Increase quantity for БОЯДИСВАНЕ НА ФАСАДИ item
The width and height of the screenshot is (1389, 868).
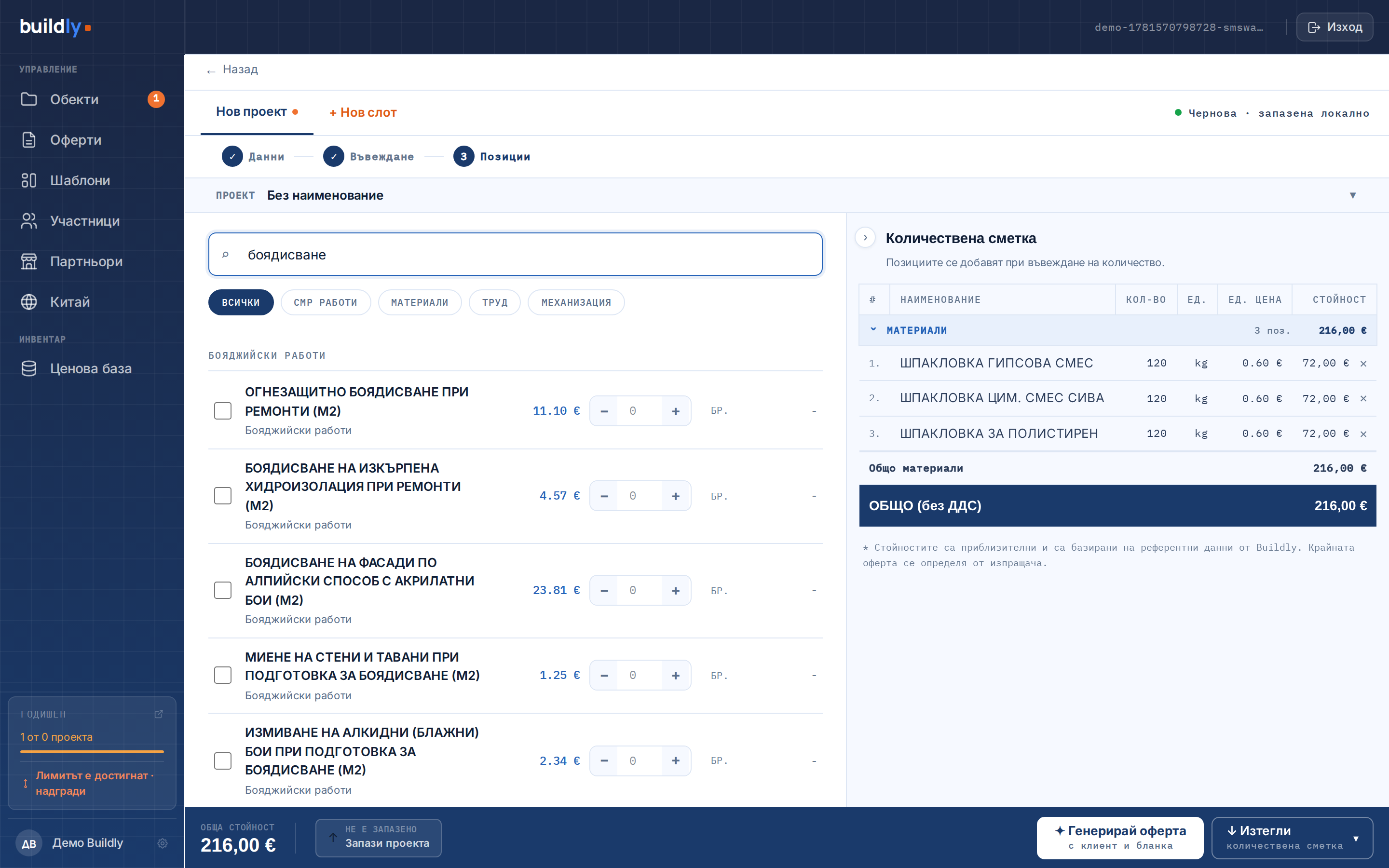tap(676, 590)
